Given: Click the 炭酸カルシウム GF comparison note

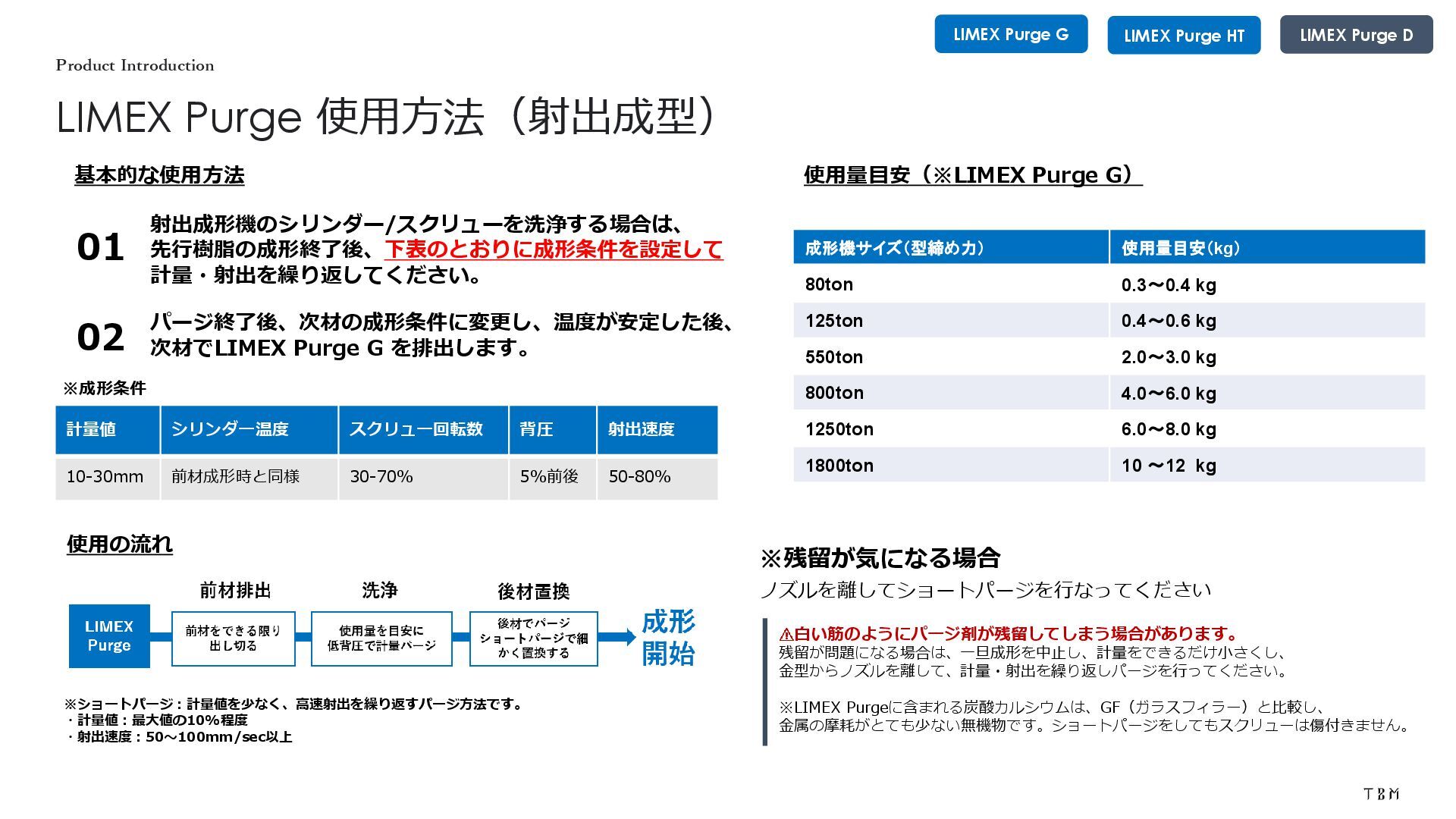Looking at the screenshot, I should 1095,717.
